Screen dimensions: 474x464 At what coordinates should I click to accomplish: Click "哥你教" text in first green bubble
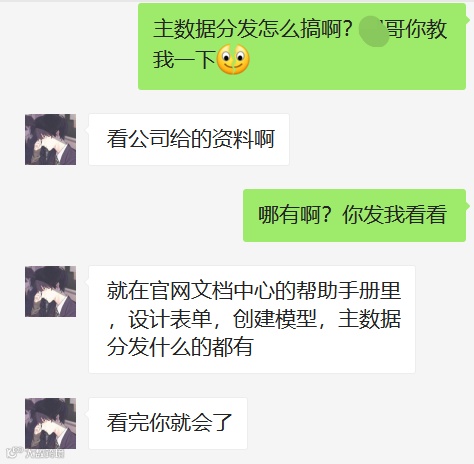pyautogui.click(x=417, y=29)
